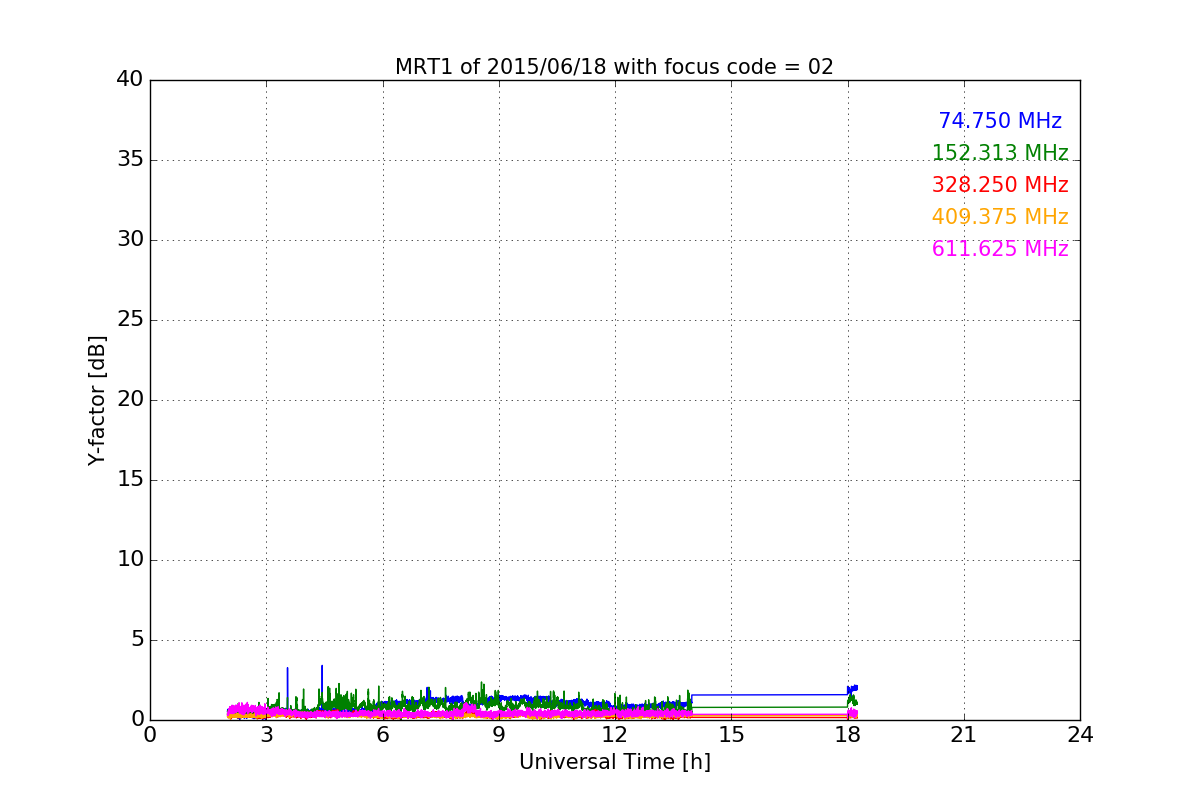Screen dimensions: 1200x800
Task: Click the x-axis tick label 9
Action: click(x=499, y=735)
